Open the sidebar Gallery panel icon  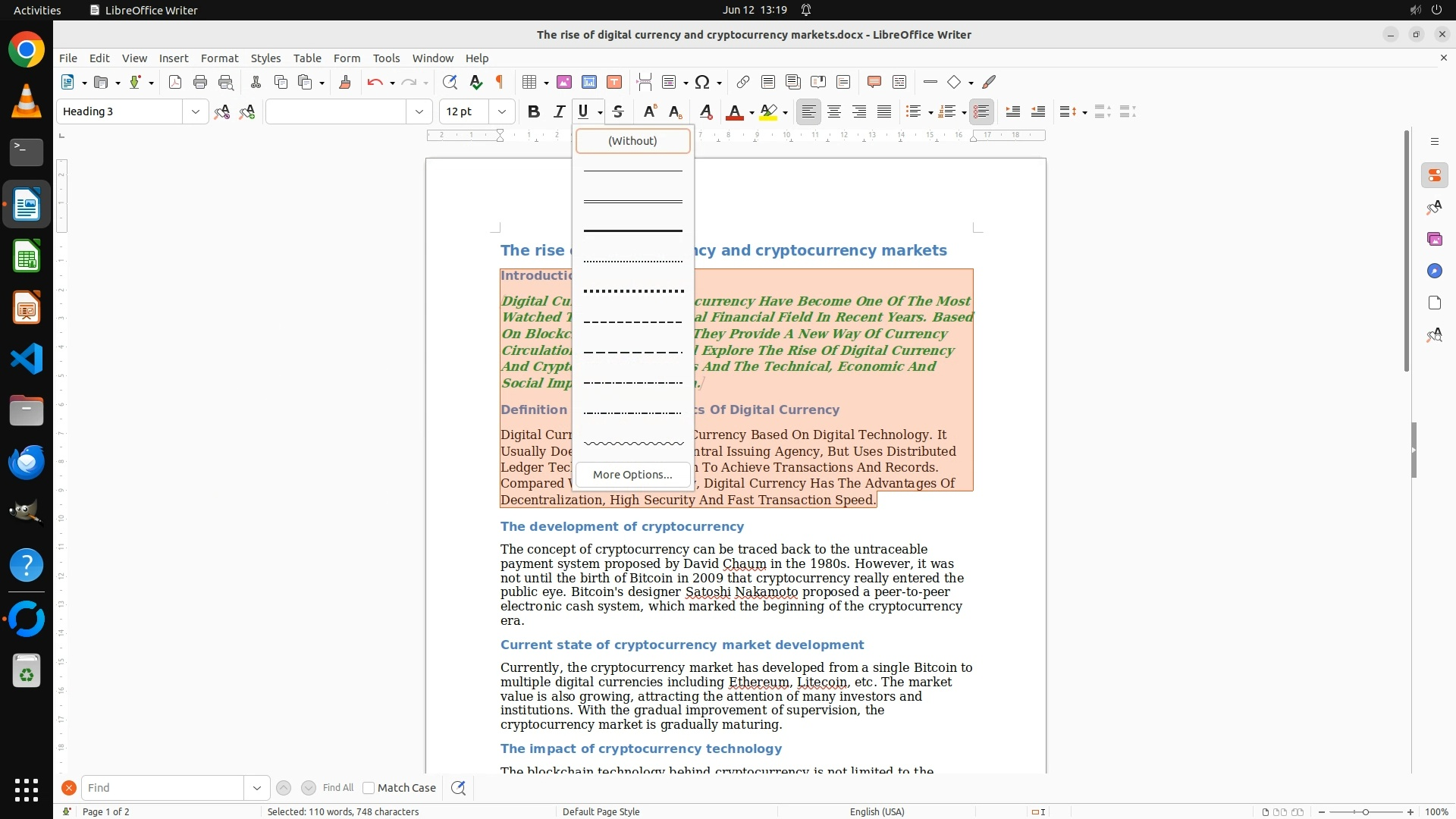point(1434,239)
